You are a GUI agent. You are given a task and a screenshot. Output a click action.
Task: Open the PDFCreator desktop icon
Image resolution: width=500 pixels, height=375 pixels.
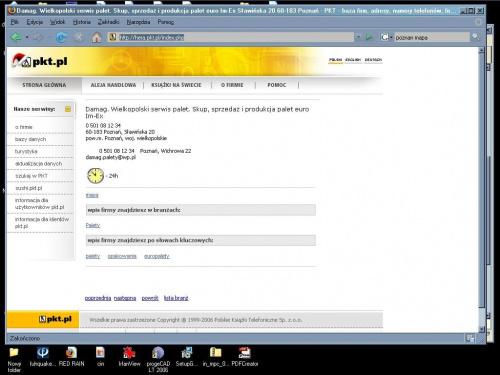click(x=245, y=357)
